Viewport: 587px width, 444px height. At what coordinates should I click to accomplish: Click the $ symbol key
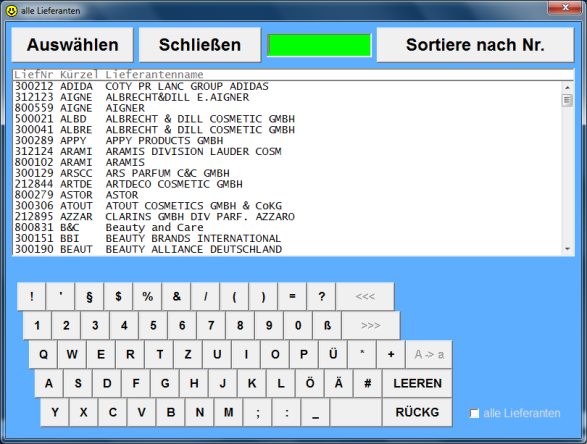(x=118, y=296)
